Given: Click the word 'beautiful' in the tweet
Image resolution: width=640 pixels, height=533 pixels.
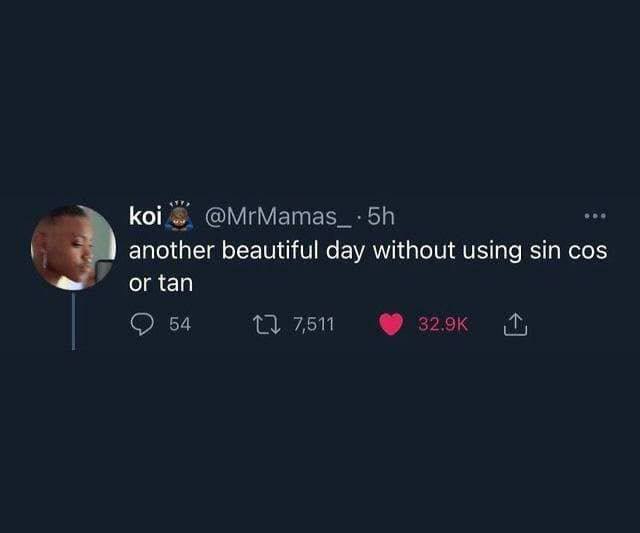Looking at the screenshot, I should 270,250.
